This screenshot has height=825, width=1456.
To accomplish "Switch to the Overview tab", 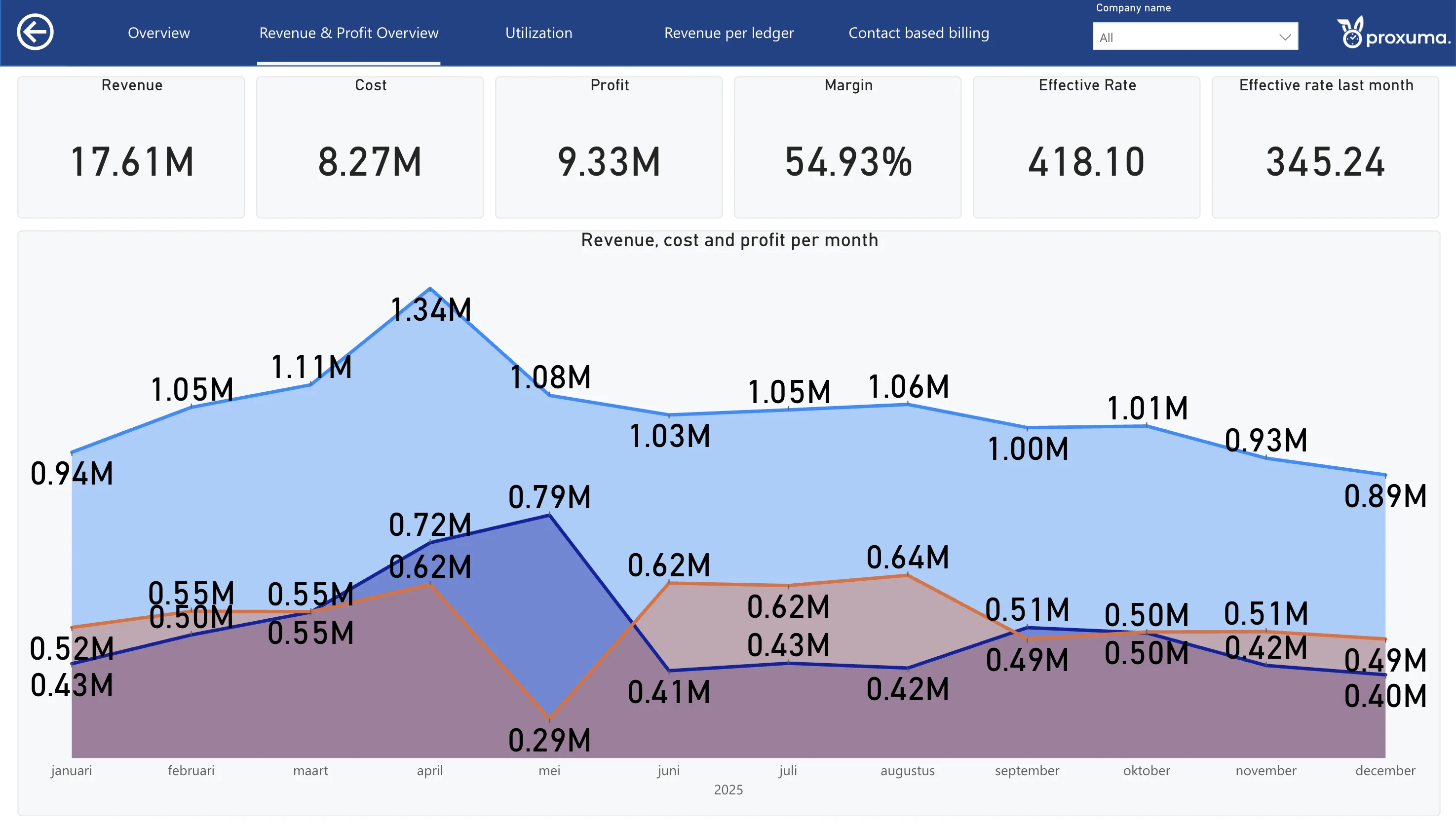I will click(159, 33).
